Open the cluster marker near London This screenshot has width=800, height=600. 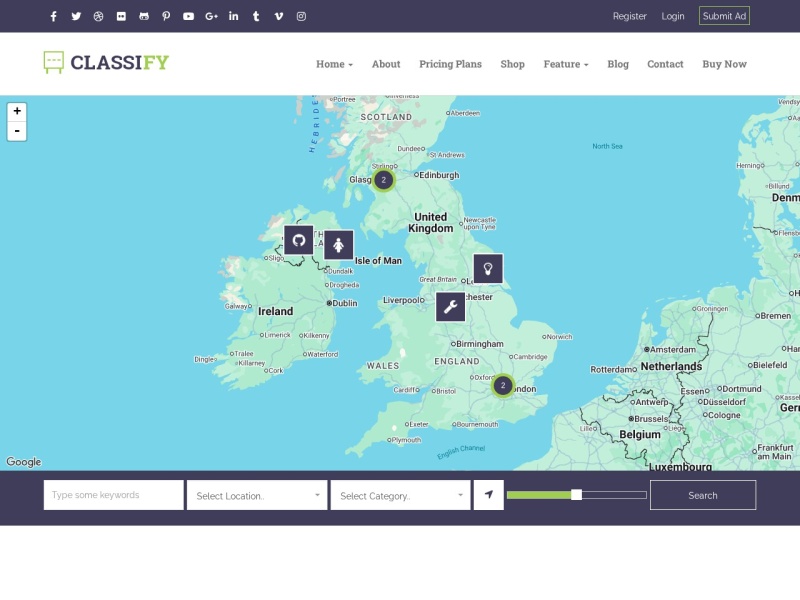(503, 386)
